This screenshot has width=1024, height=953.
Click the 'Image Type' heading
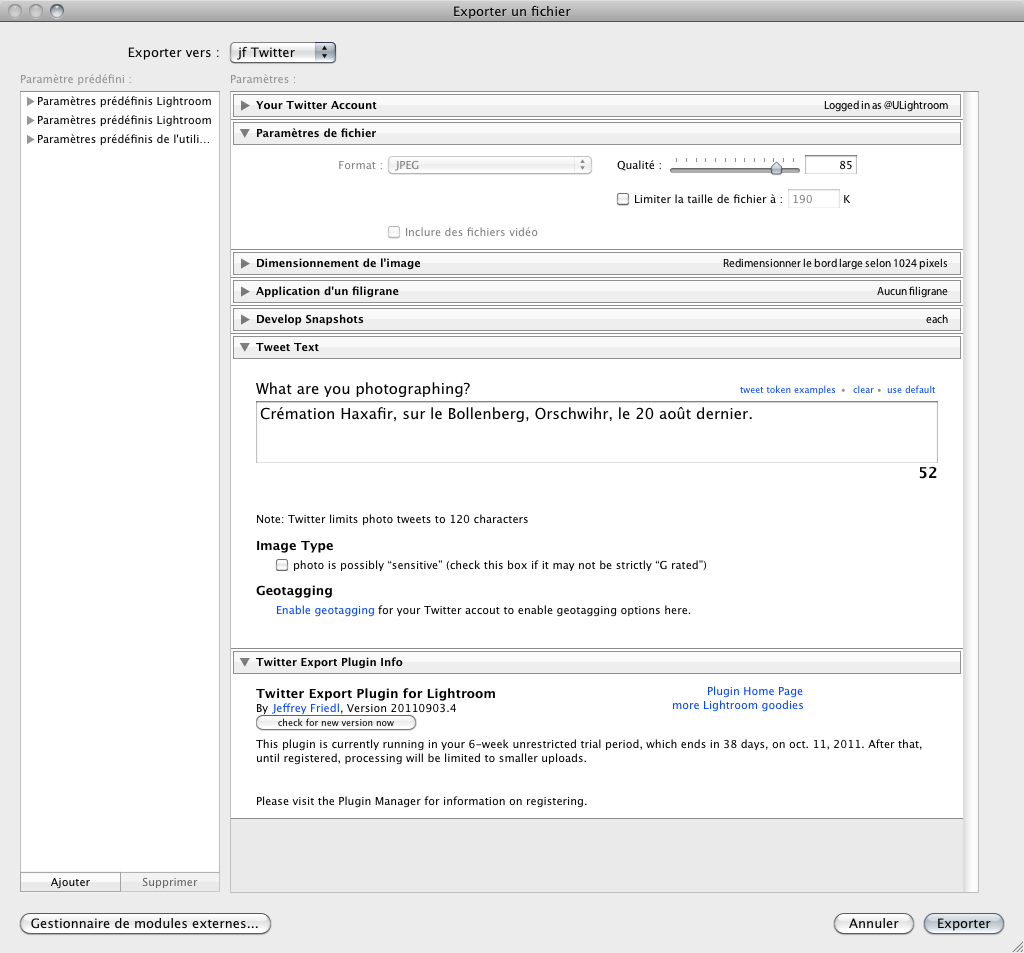tap(295, 545)
